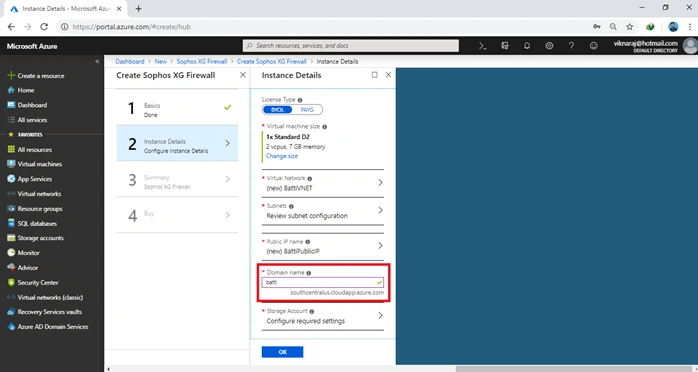This screenshot has height=372, width=698.
Task: Click OK button
Action: click(x=282, y=352)
